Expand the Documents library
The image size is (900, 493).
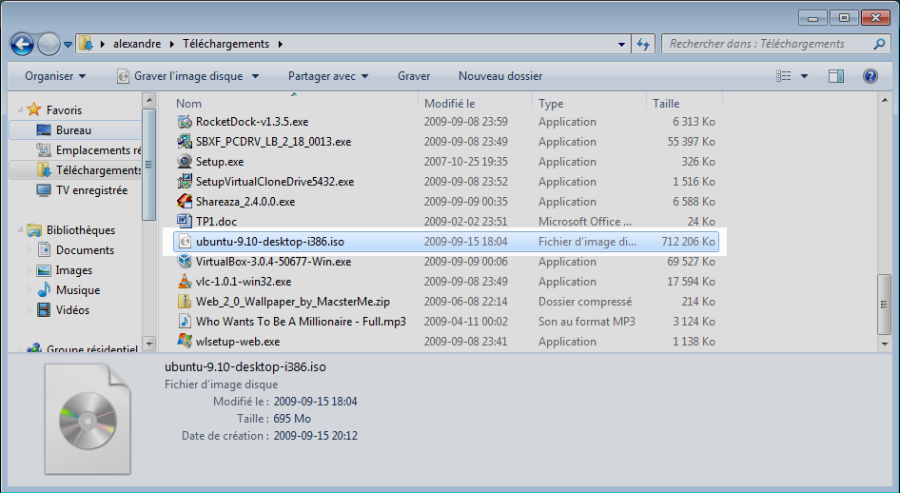click(x=30, y=250)
